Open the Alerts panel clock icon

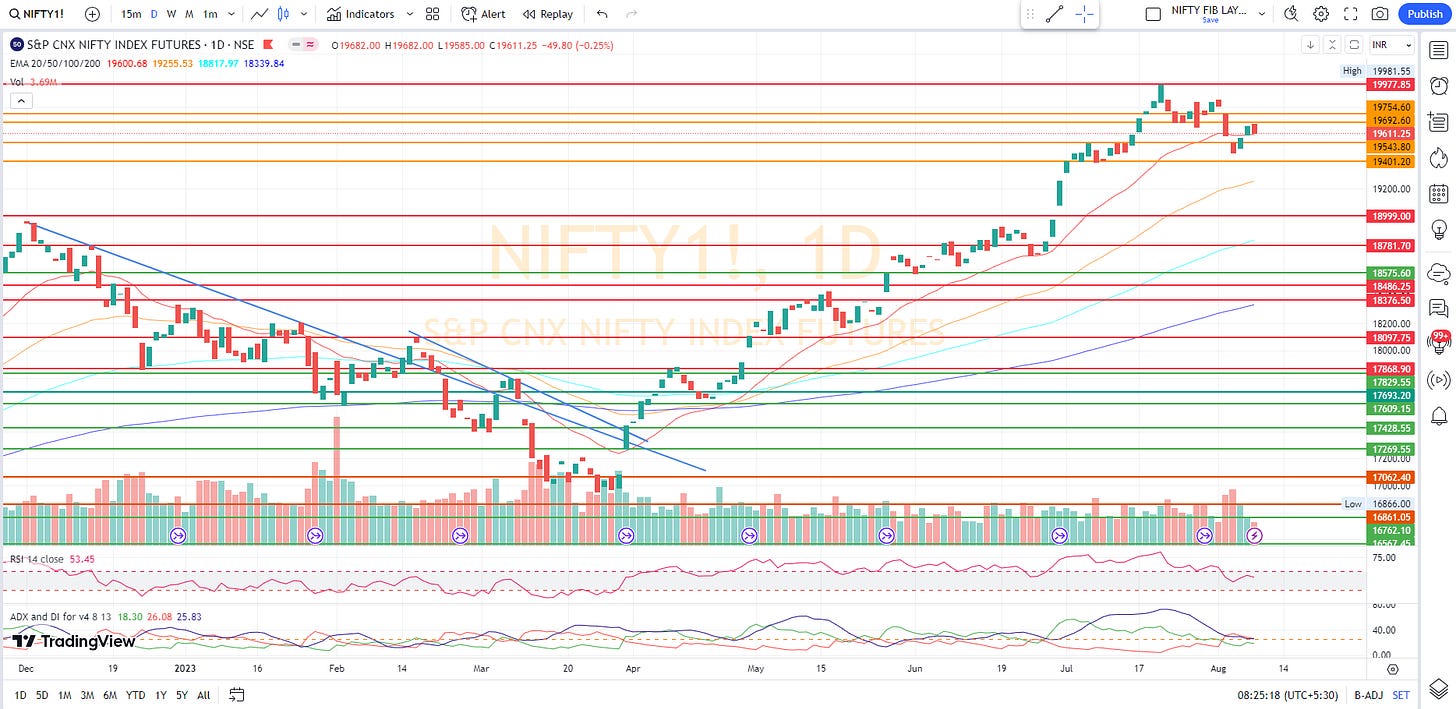[x=1439, y=86]
